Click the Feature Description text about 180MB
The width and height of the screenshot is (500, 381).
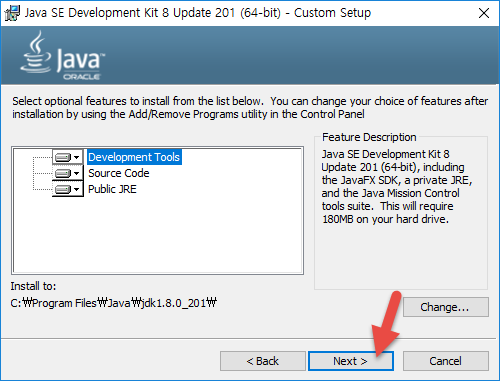pyautogui.click(x=397, y=187)
